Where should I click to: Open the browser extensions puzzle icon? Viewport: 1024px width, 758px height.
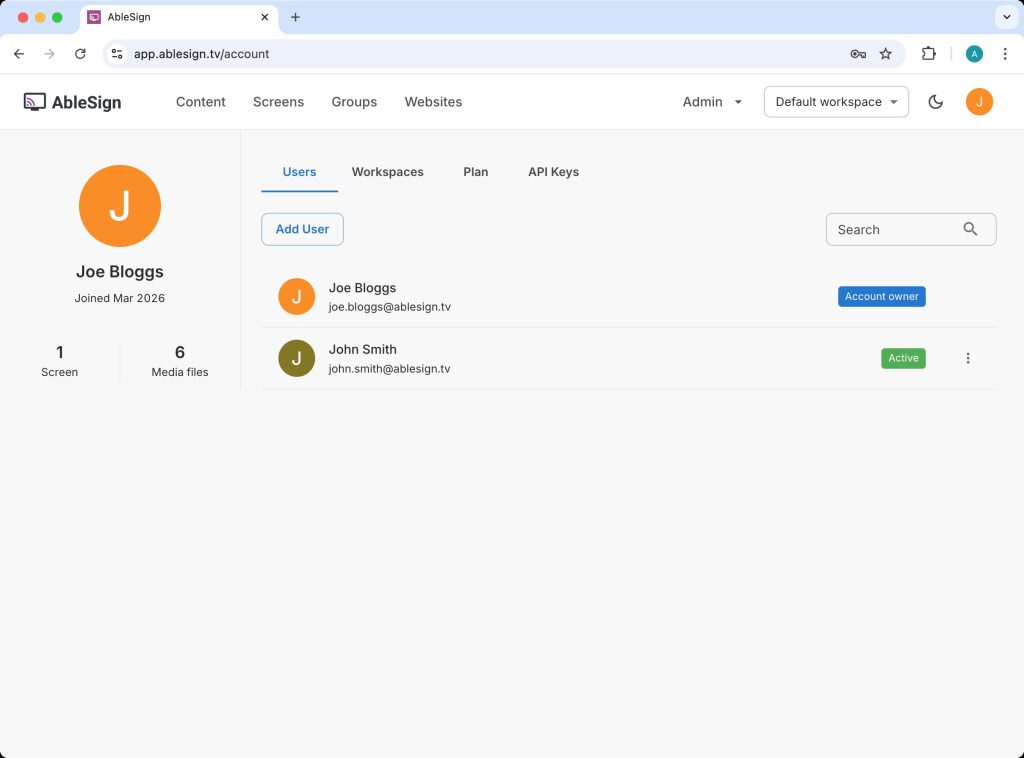(928, 54)
